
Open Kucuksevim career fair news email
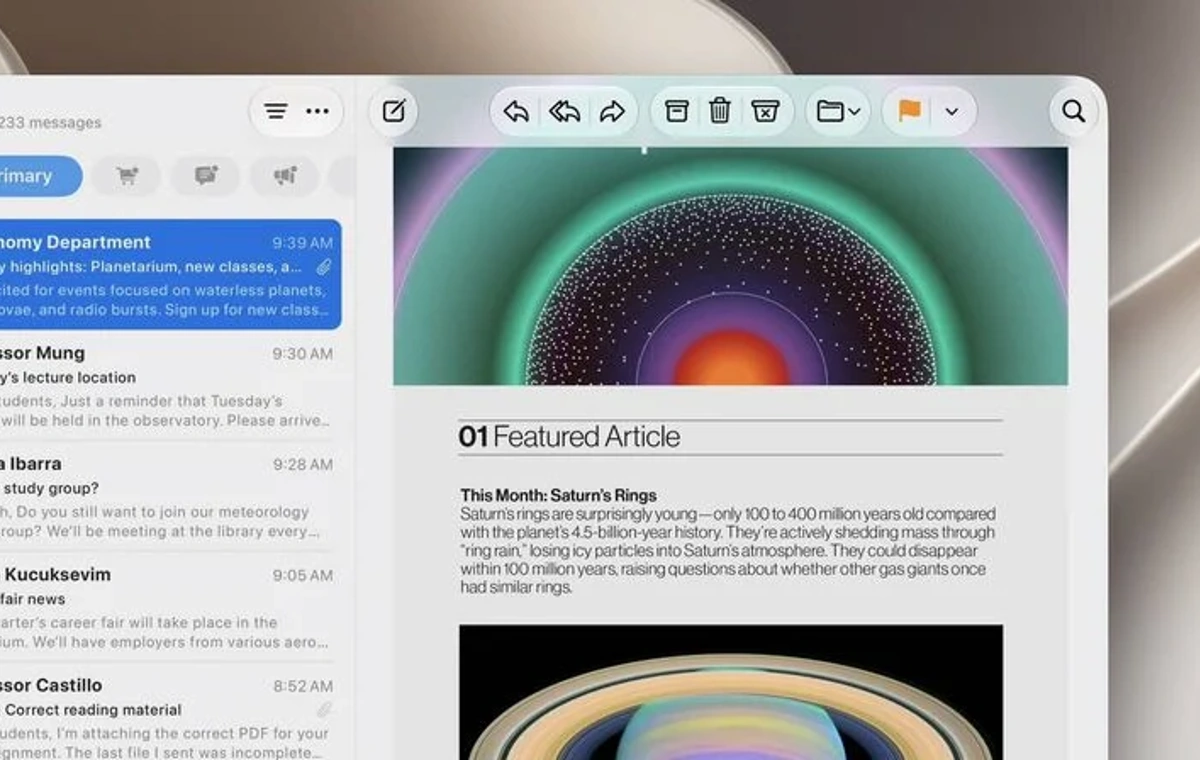[x=170, y=608]
